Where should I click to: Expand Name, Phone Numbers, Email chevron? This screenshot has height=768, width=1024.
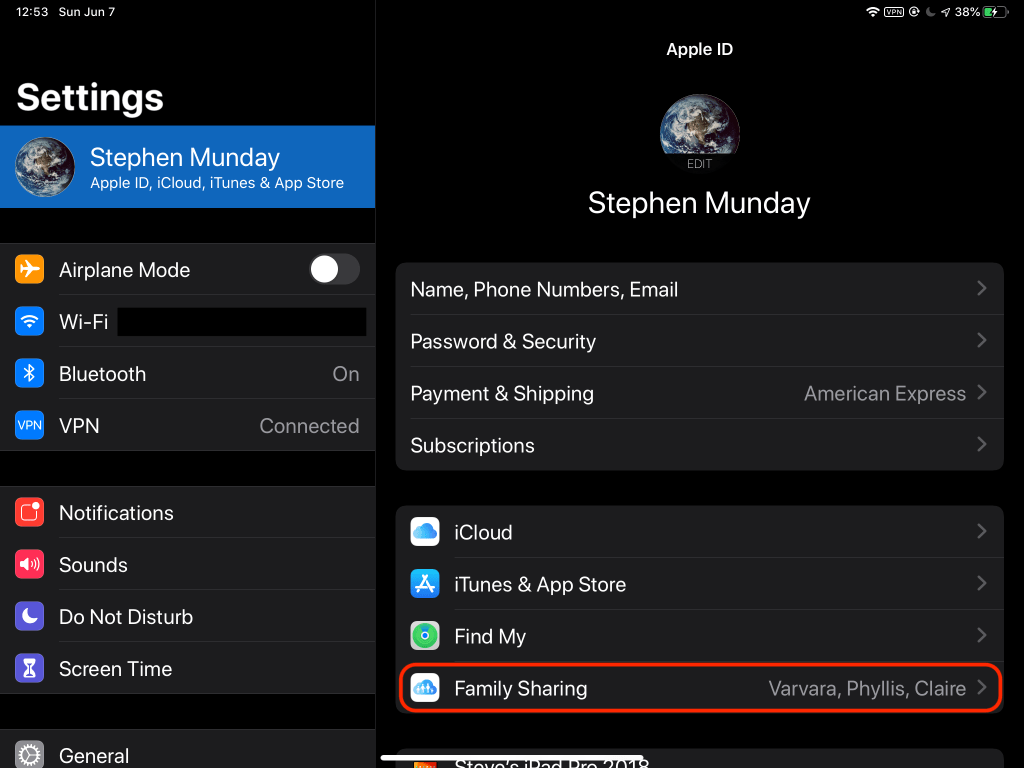981,289
